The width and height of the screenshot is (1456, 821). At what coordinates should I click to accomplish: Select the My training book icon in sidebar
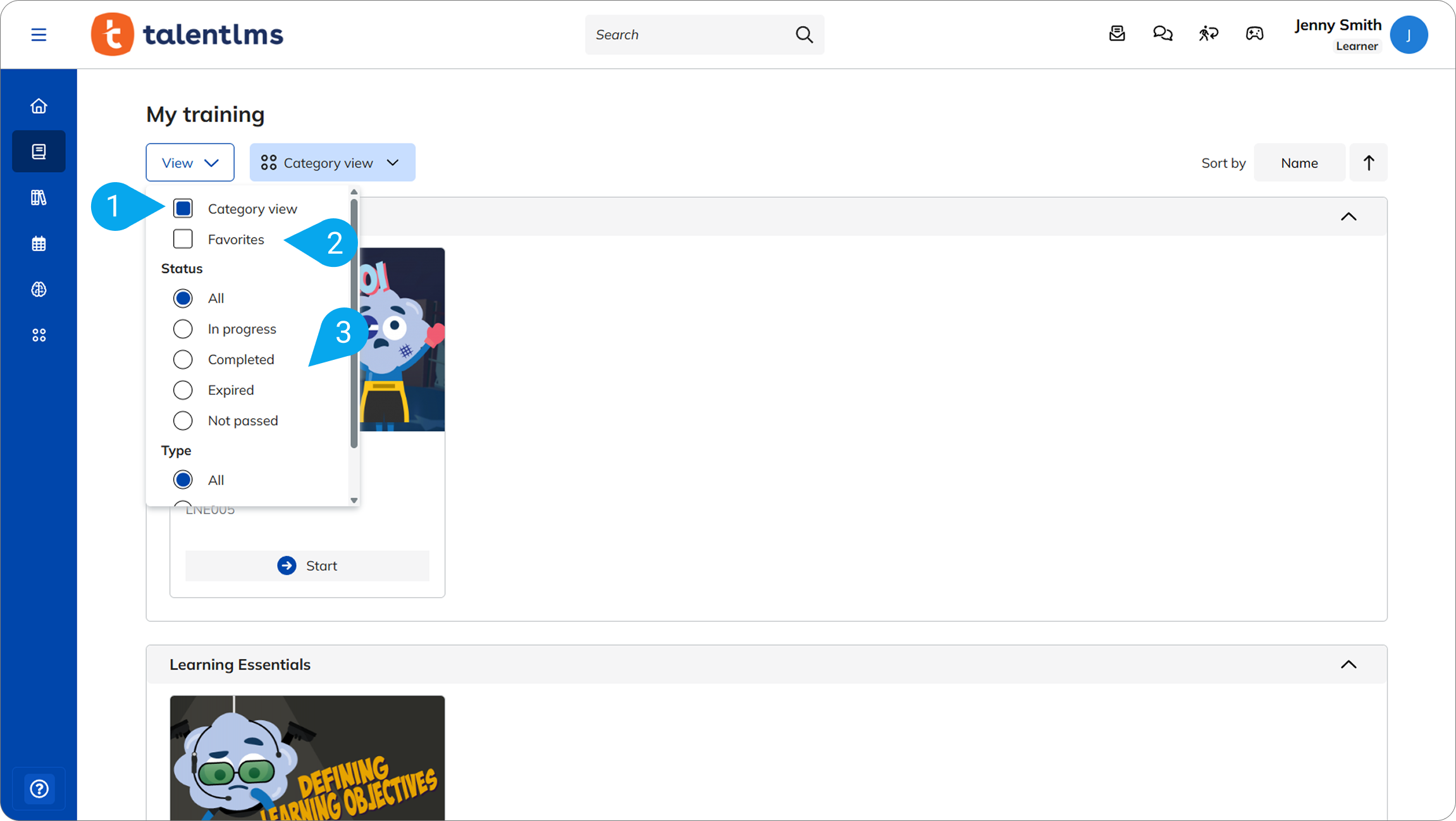pyautogui.click(x=39, y=151)
